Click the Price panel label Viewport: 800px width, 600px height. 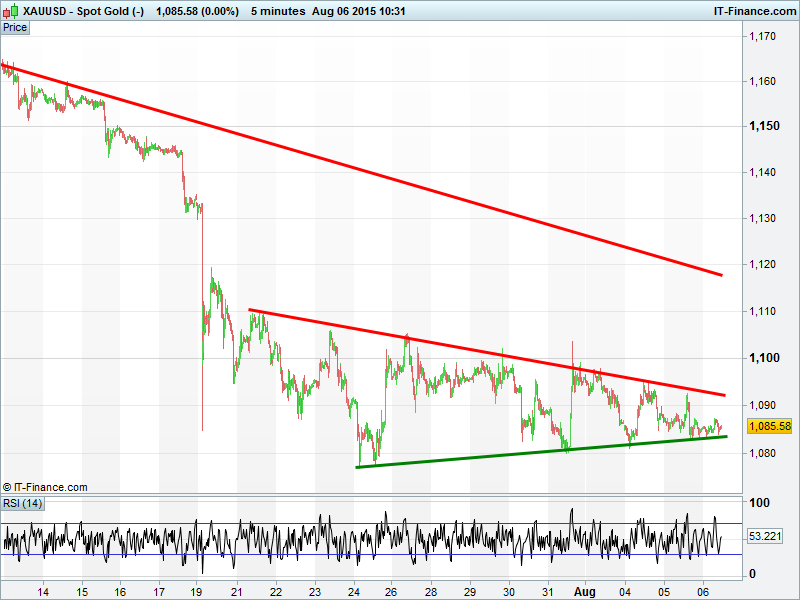click(15, 27)
